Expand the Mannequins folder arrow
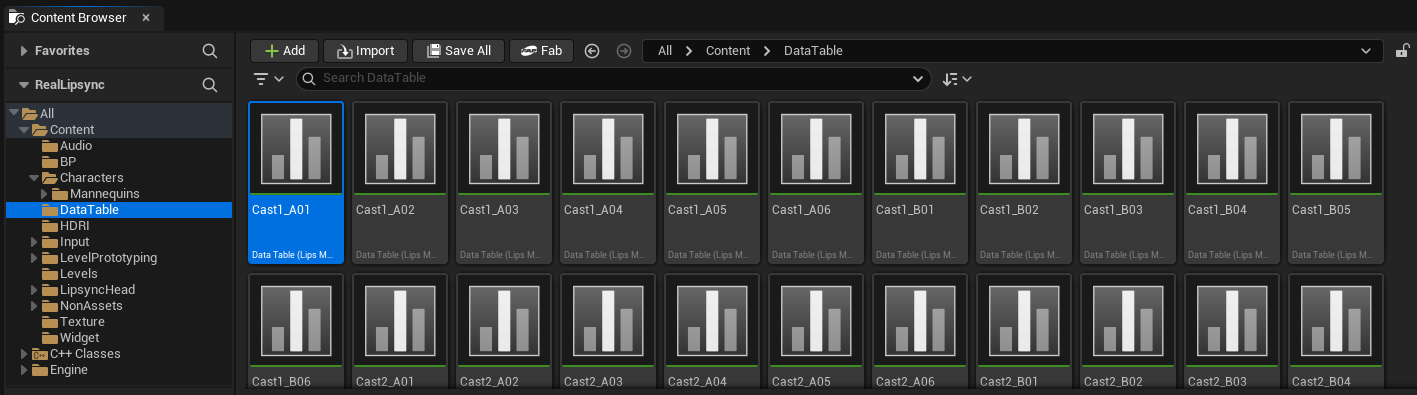 point(45,194)
